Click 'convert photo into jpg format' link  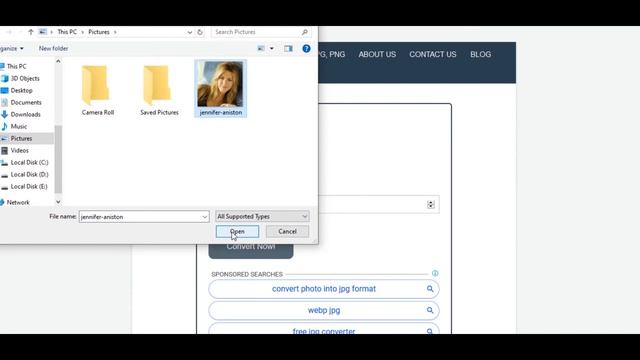click(x=324, y=289)
